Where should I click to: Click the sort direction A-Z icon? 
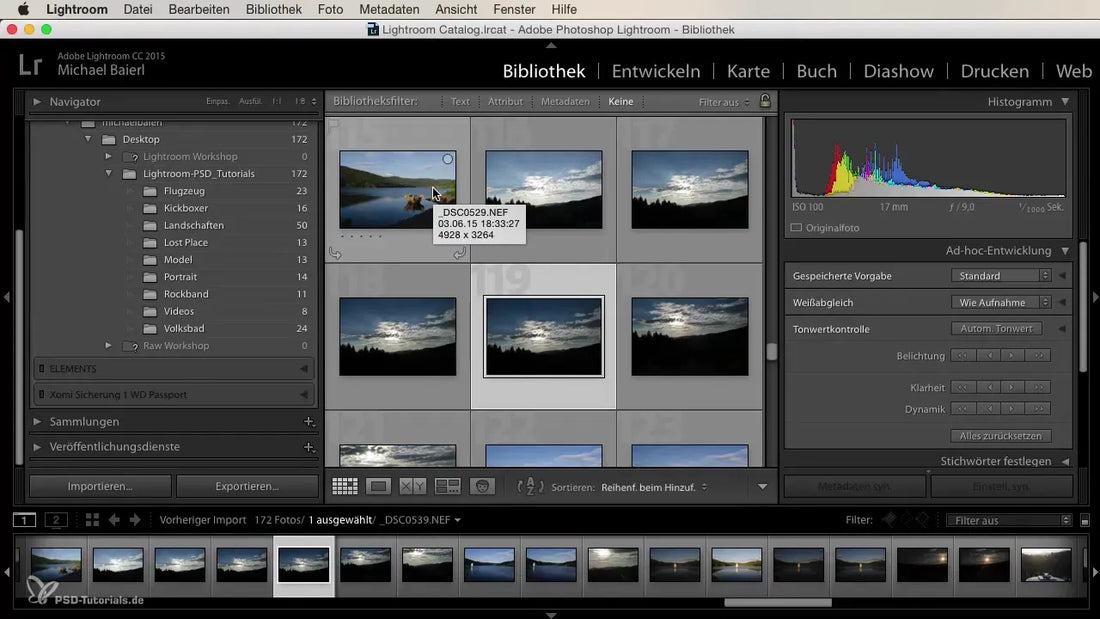528,486
